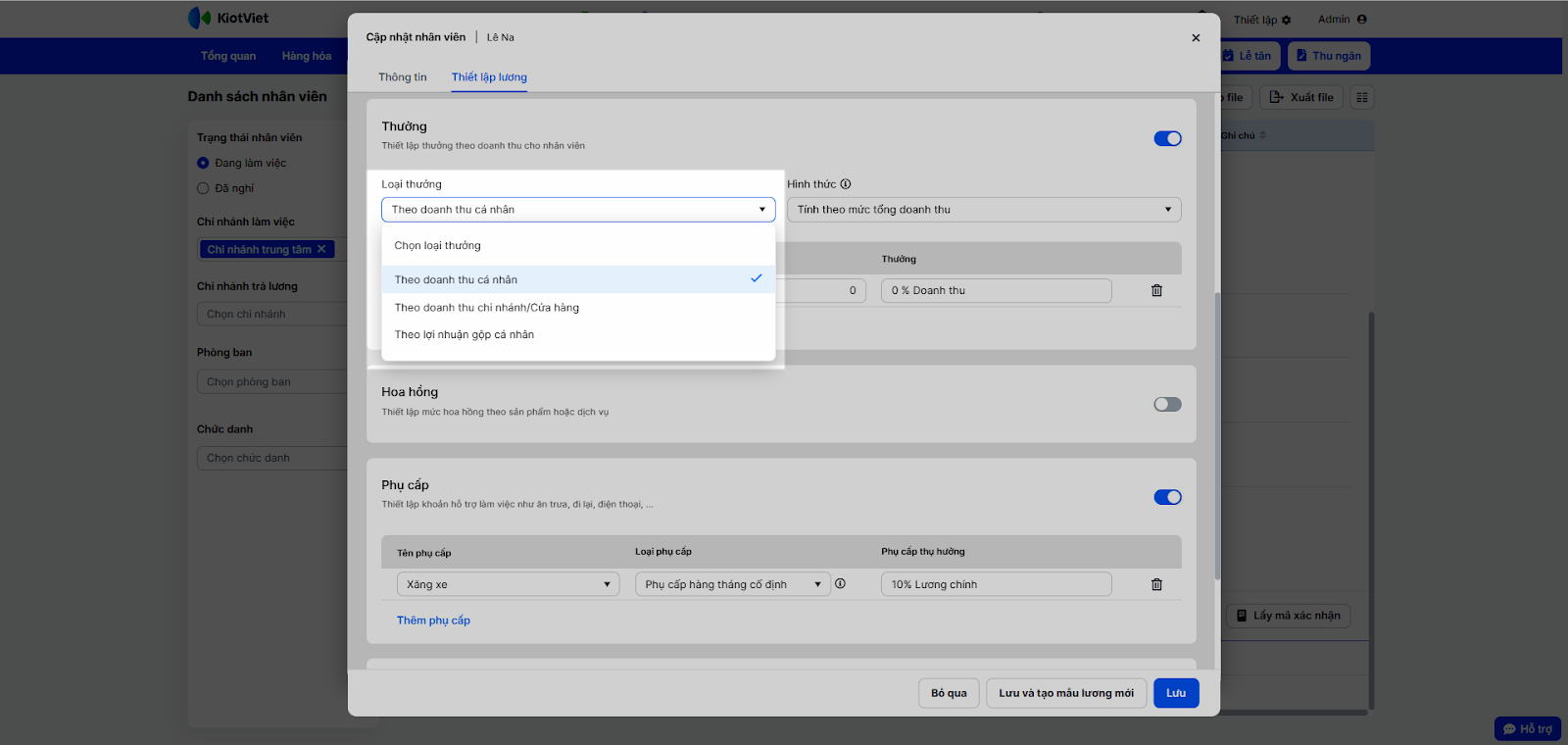Open Hỗ trợ support chat
The width and height of the screenshot is (1568, 745).
tap(1527, 729)
